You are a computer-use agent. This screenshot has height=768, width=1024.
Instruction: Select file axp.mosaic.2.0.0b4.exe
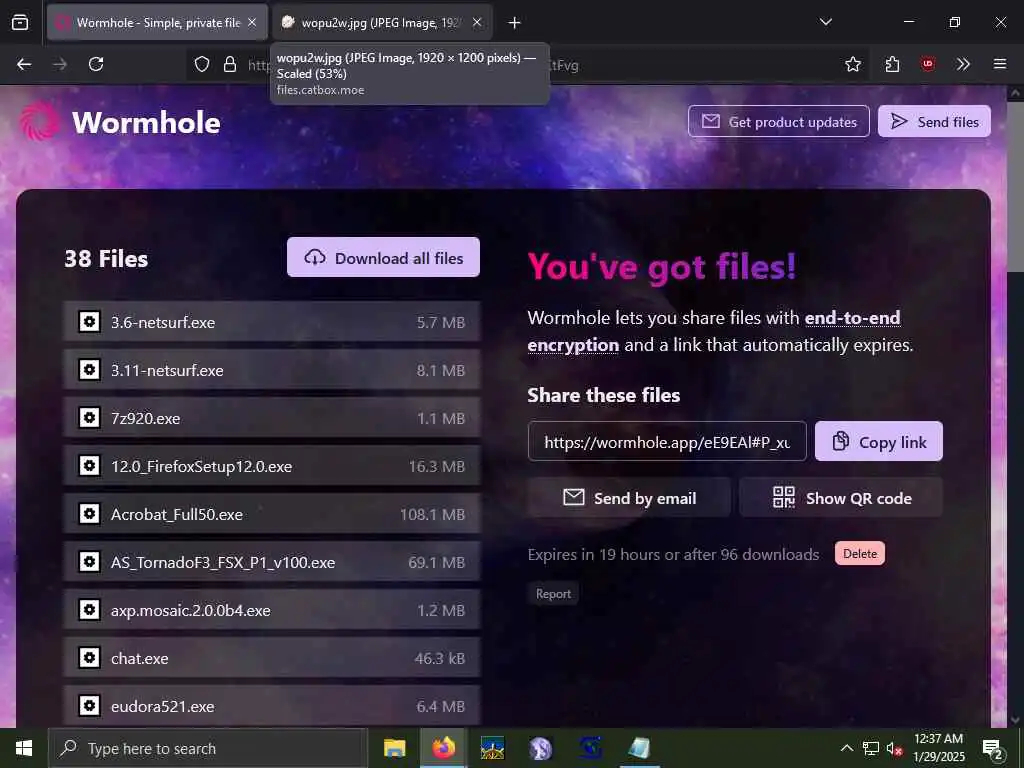[272, 610]
